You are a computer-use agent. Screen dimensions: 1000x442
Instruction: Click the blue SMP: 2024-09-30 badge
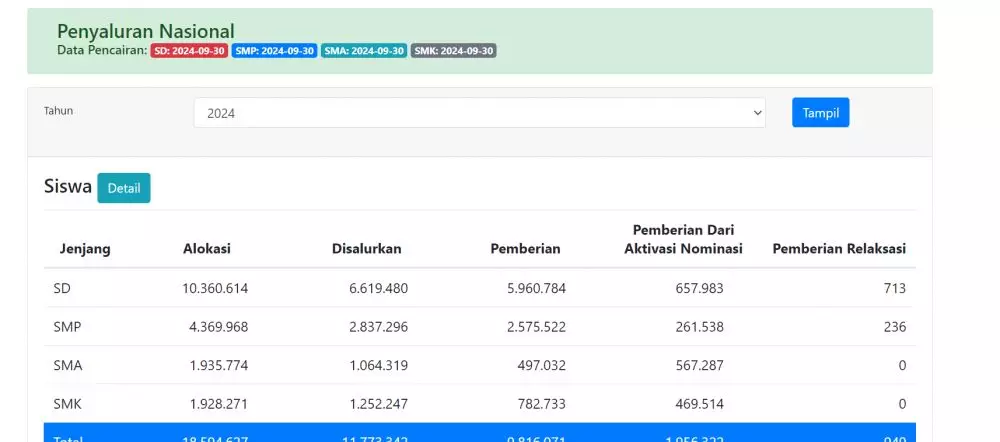275,51
